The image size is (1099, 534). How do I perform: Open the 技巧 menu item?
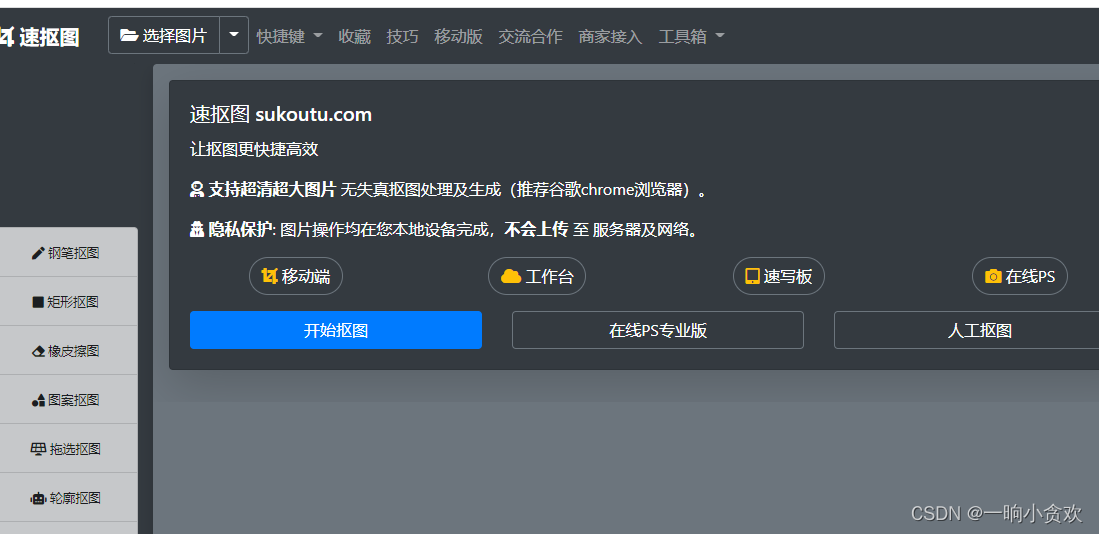click(402, 36)
